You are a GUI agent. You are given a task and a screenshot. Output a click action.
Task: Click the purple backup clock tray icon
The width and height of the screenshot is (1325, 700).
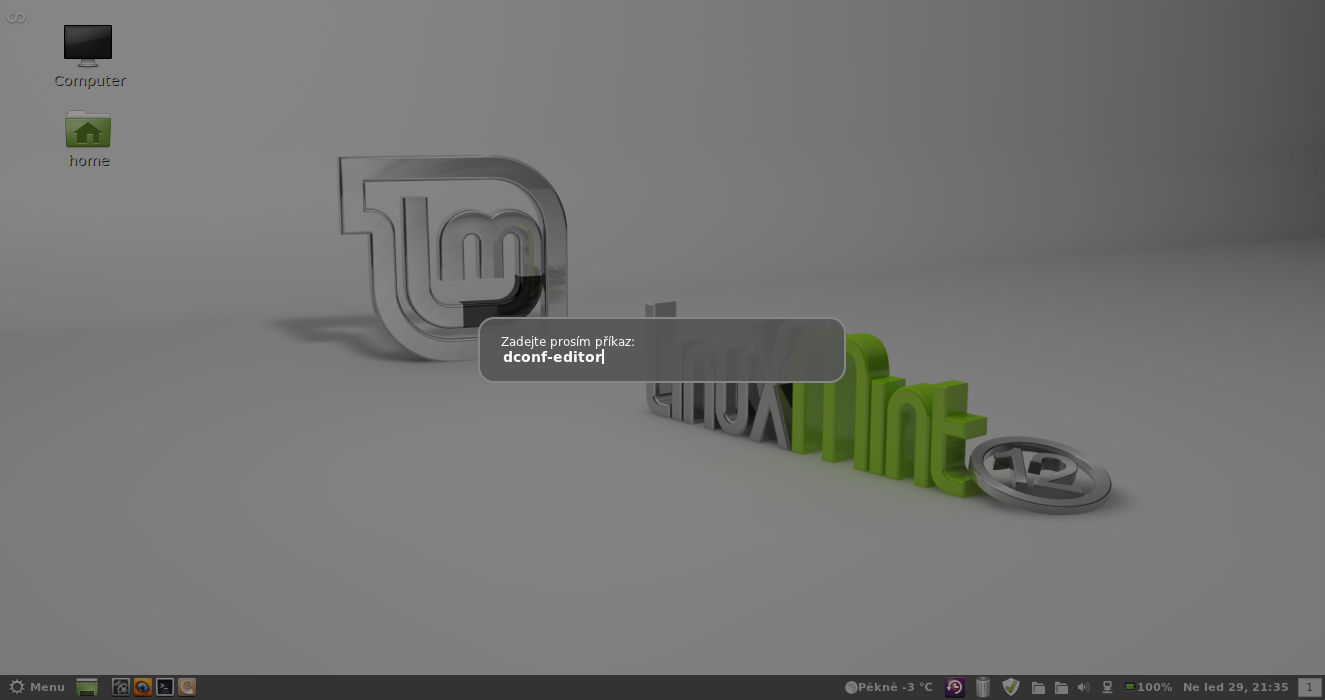[955, 687]
